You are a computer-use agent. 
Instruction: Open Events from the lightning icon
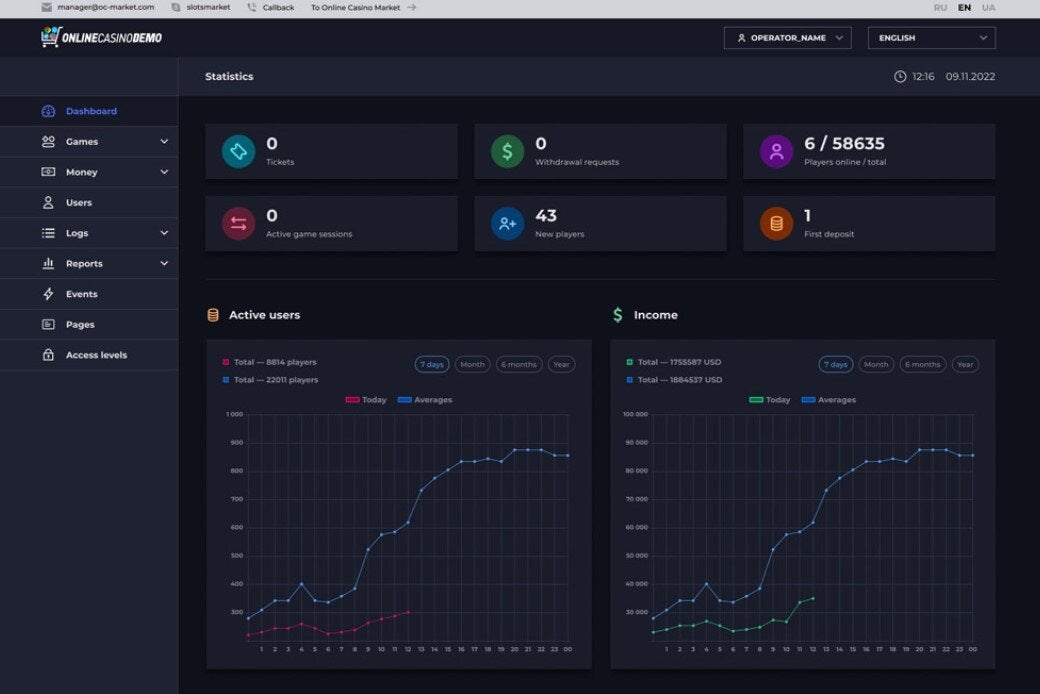click(48, 294)
